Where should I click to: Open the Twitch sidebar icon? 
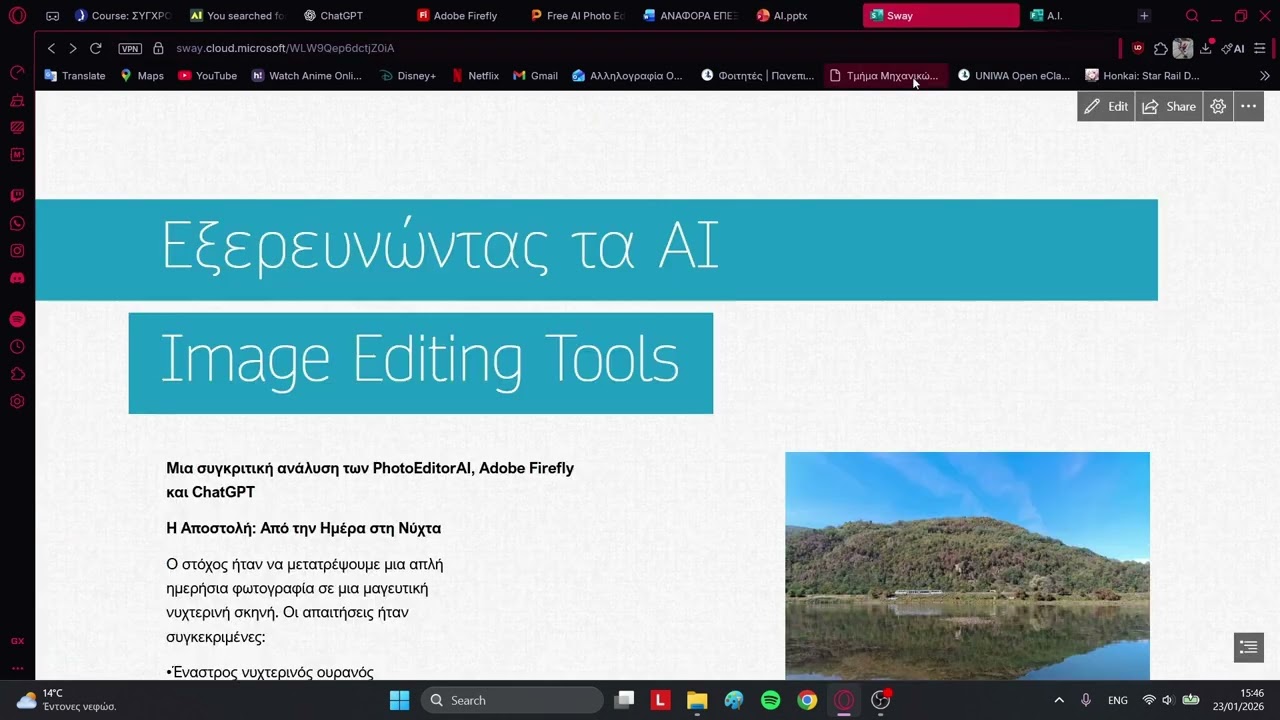[x=17, y=196]
